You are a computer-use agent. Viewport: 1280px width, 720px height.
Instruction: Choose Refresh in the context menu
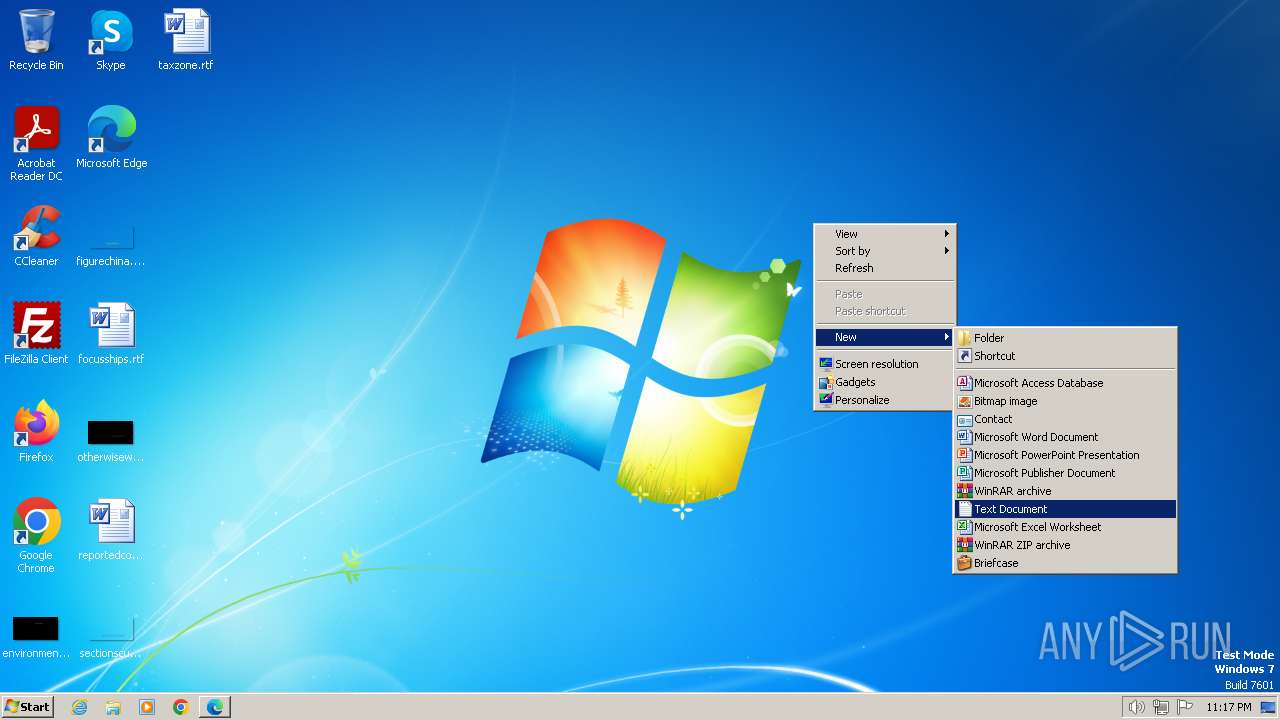click(x=885, y=268)
